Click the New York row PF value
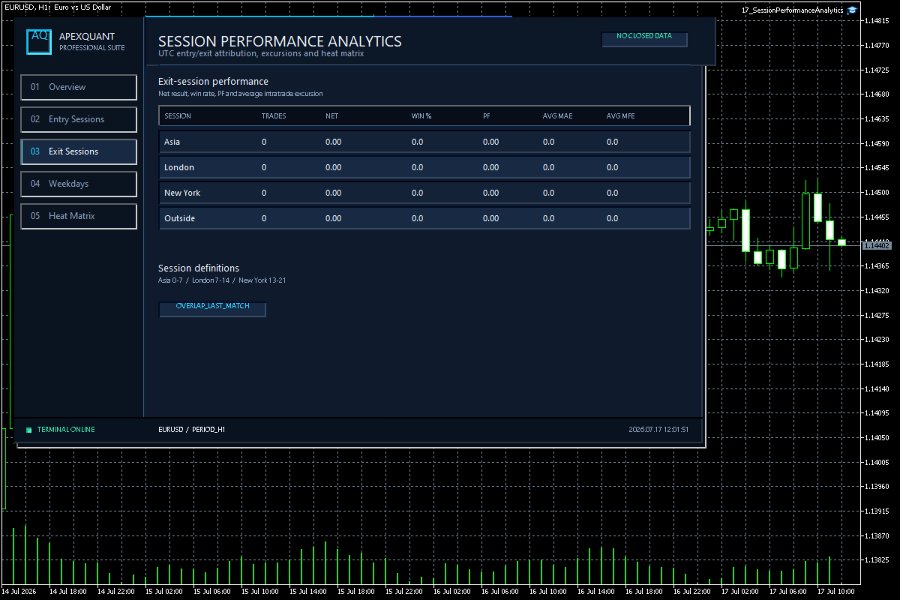The image size is (900, 600). pyautogui.click(x=491, y=193)
